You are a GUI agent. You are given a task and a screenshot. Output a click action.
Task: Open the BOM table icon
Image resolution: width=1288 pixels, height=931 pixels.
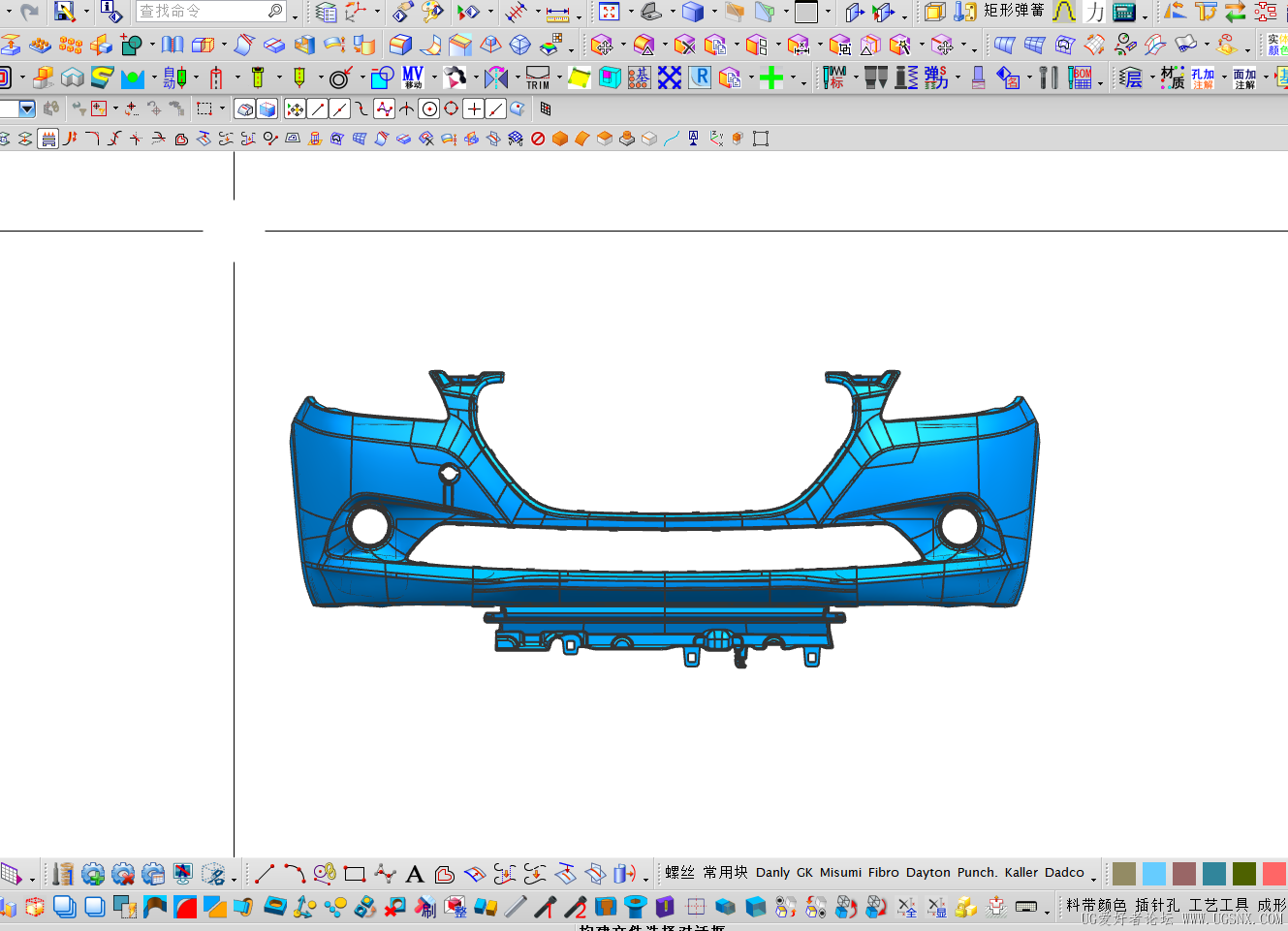click(x=1080, y=78)
